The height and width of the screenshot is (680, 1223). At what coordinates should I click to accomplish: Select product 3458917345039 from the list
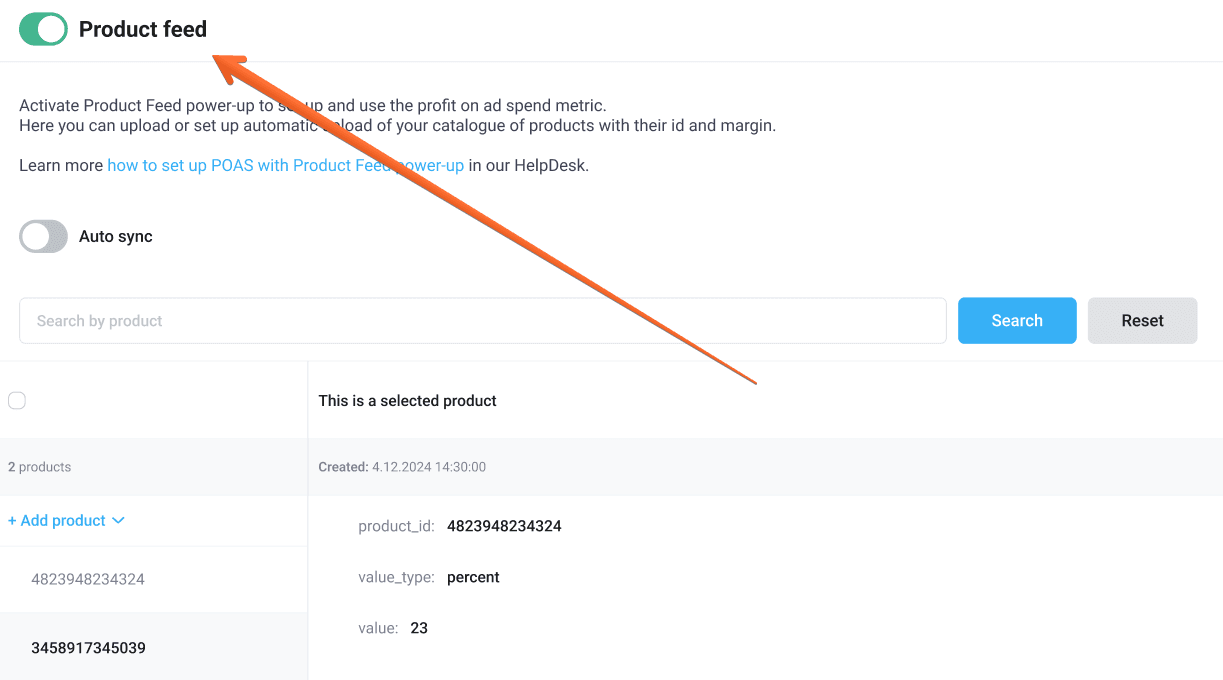[90, 647]
